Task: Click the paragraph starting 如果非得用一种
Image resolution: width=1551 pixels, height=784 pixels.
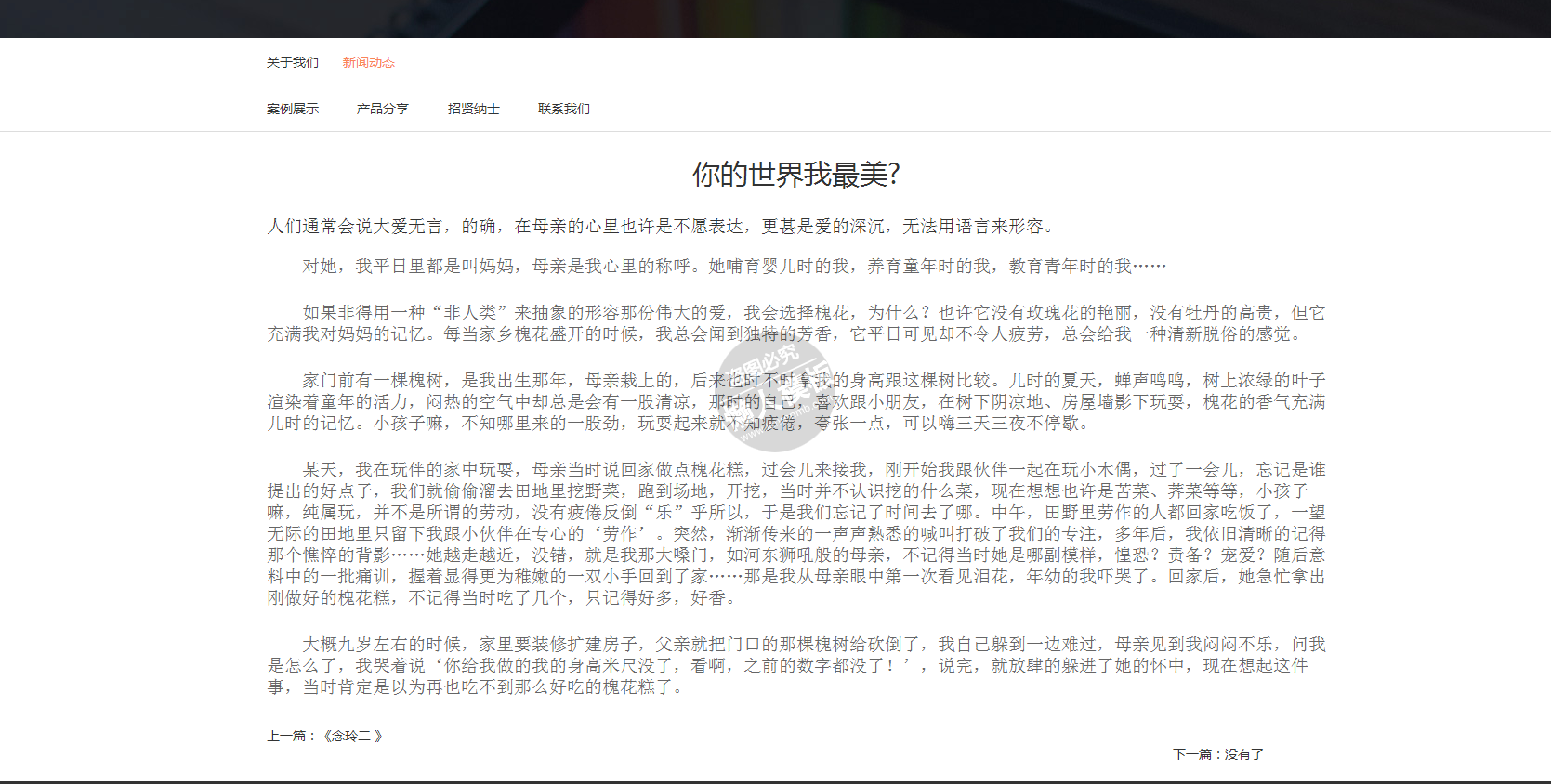Action: [x=795, y=323]
